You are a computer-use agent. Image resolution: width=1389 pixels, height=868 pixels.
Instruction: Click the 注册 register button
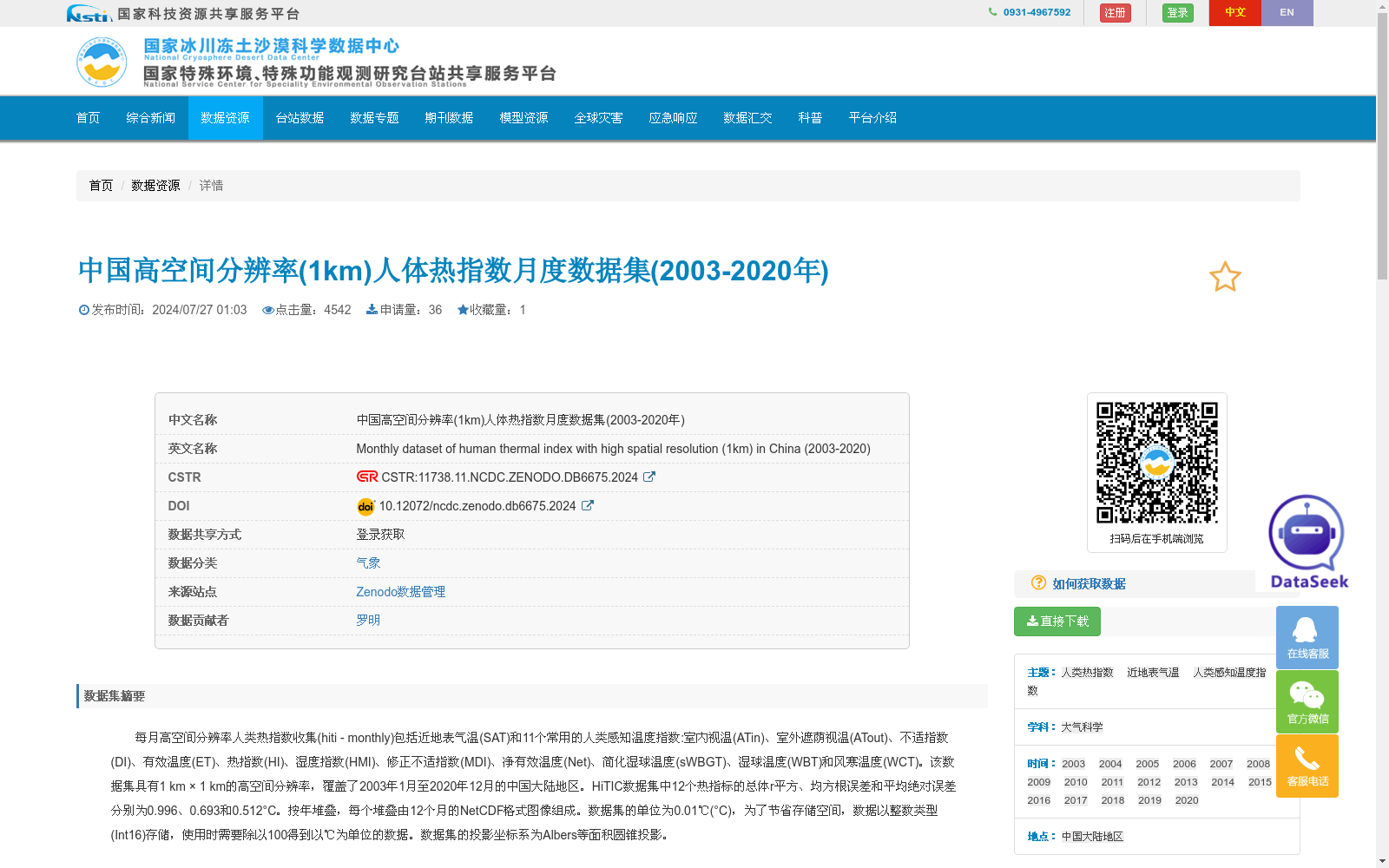point(1115,13)
